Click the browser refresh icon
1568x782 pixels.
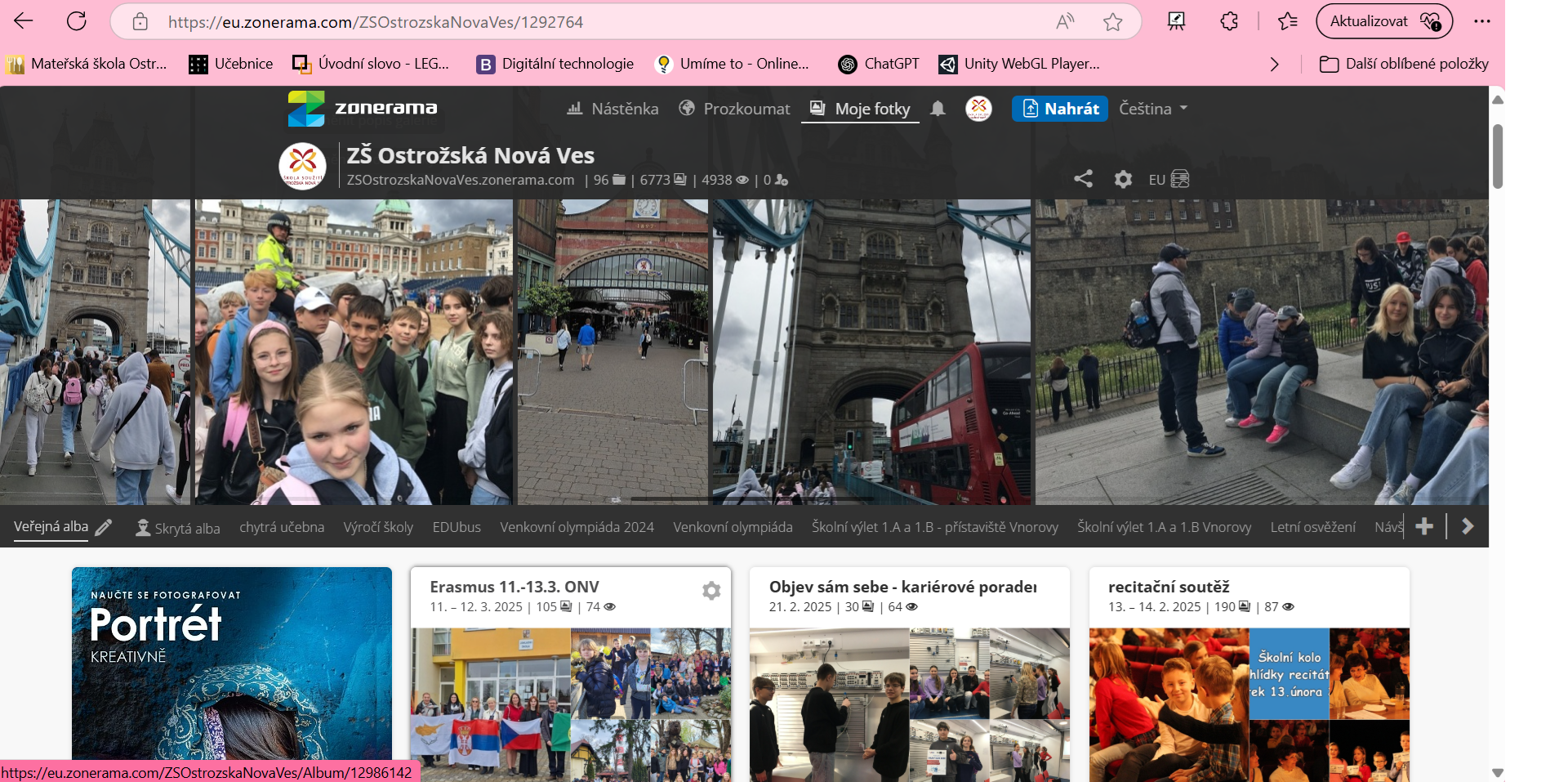click(77, 22)
